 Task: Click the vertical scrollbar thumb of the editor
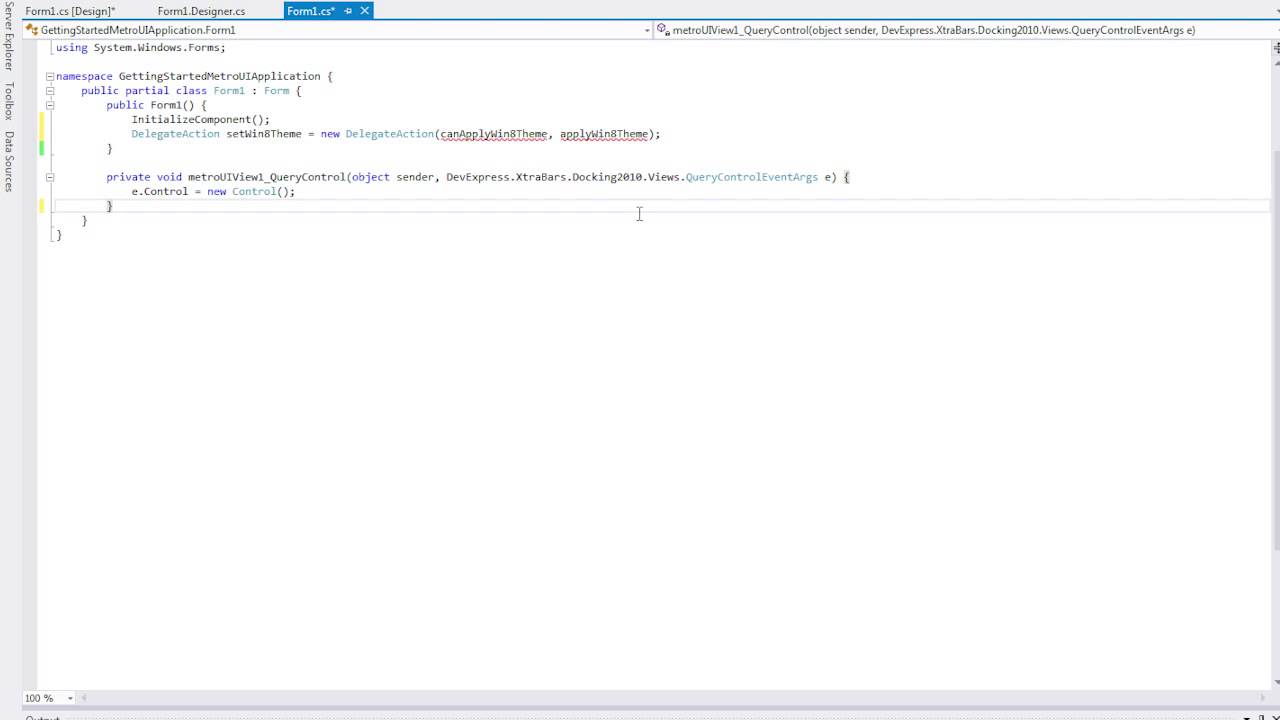tap(1276, 350)
